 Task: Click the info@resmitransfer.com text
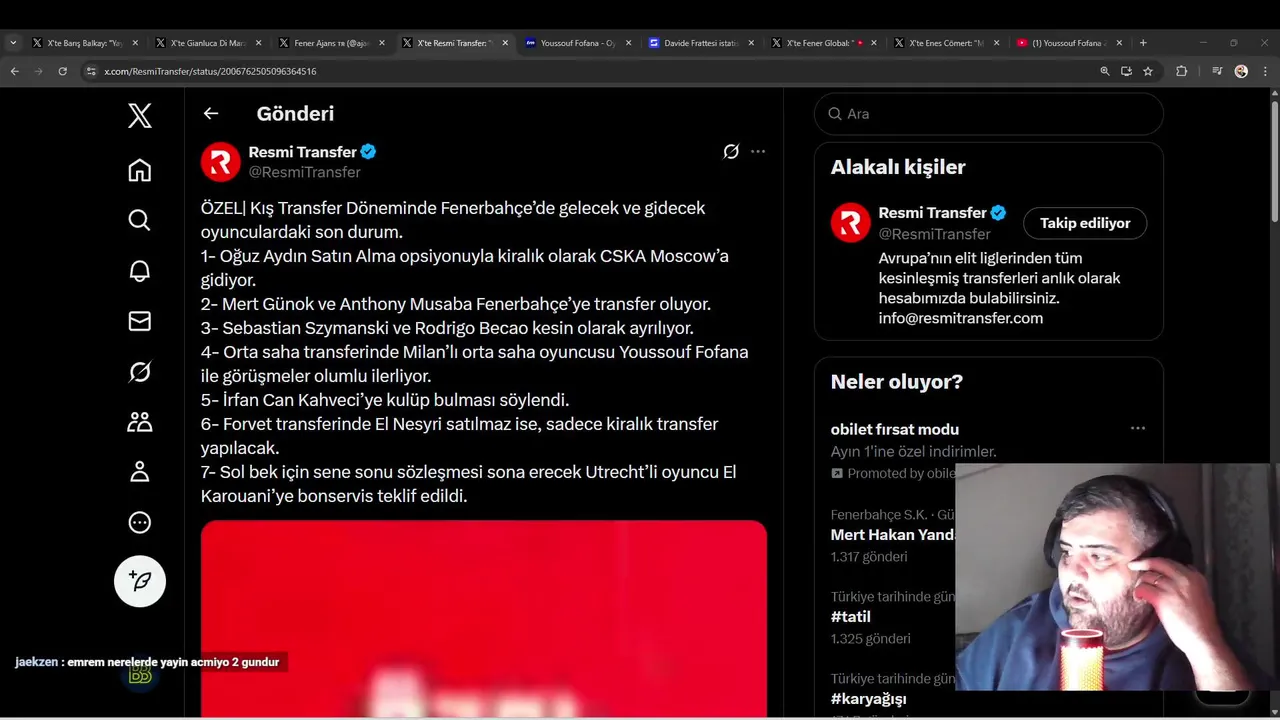(961, 318)
